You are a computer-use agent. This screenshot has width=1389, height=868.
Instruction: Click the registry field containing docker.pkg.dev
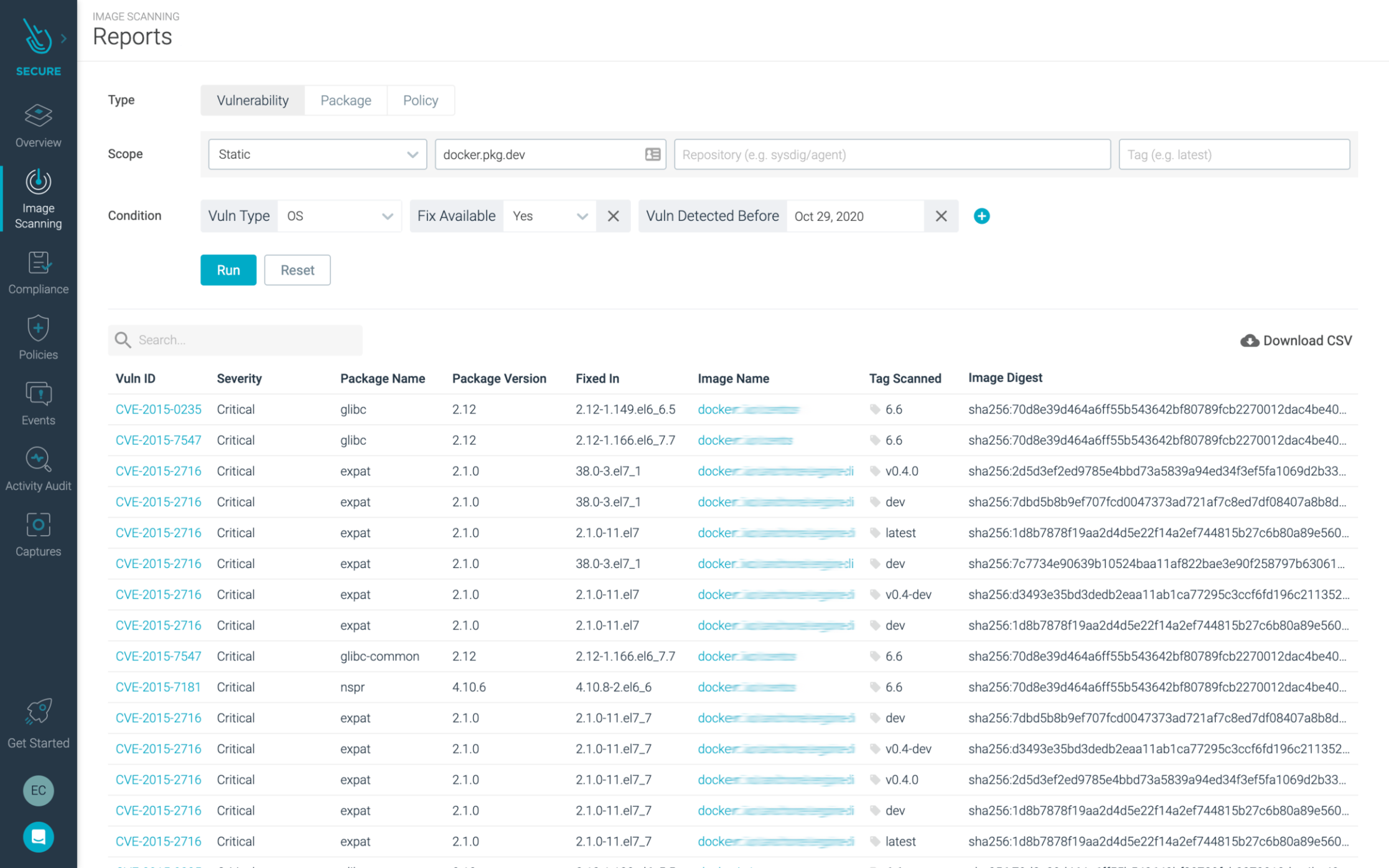(550, 154)
